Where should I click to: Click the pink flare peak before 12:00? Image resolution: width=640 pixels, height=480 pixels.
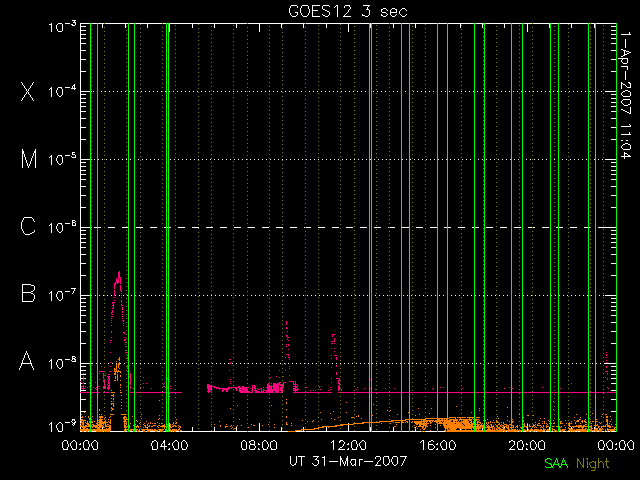point(333,336)
